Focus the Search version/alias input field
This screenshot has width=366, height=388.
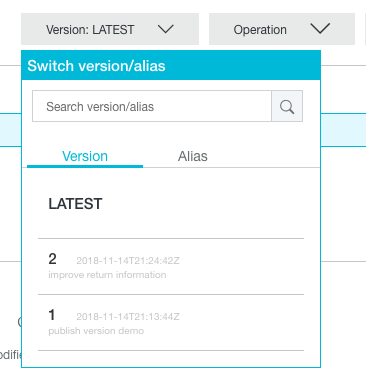pyautogui.click(x=152, y=106)
